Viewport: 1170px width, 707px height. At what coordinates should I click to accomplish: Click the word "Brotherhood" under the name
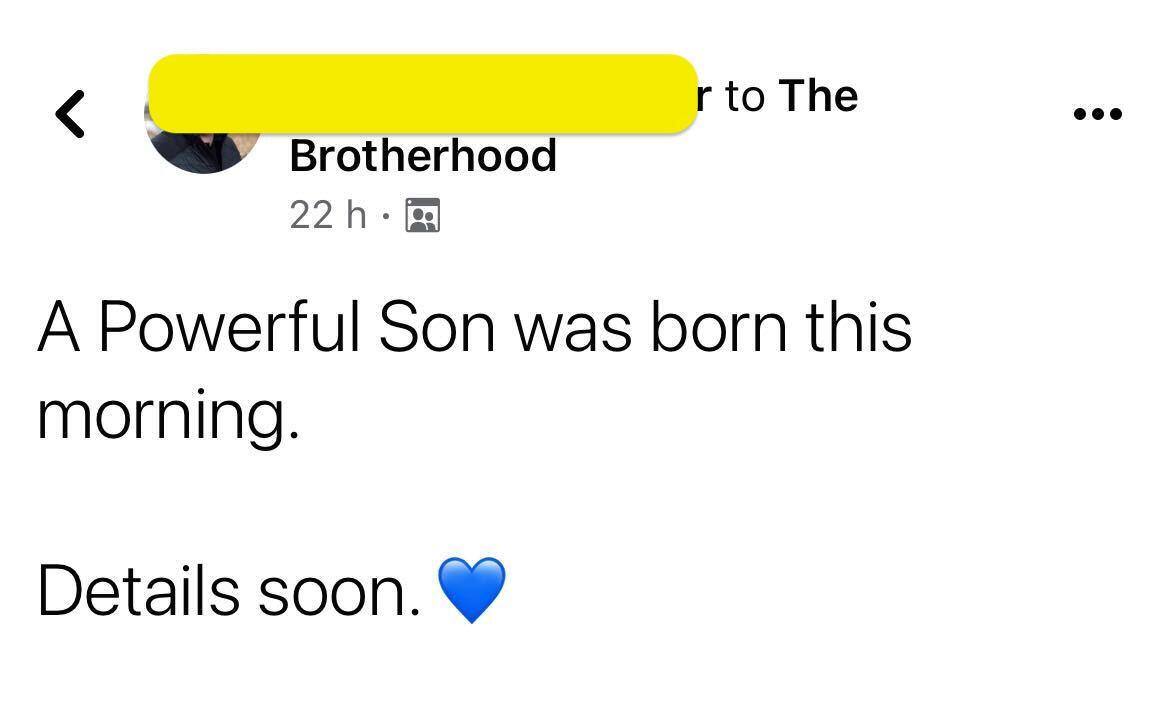coord(423,156)
